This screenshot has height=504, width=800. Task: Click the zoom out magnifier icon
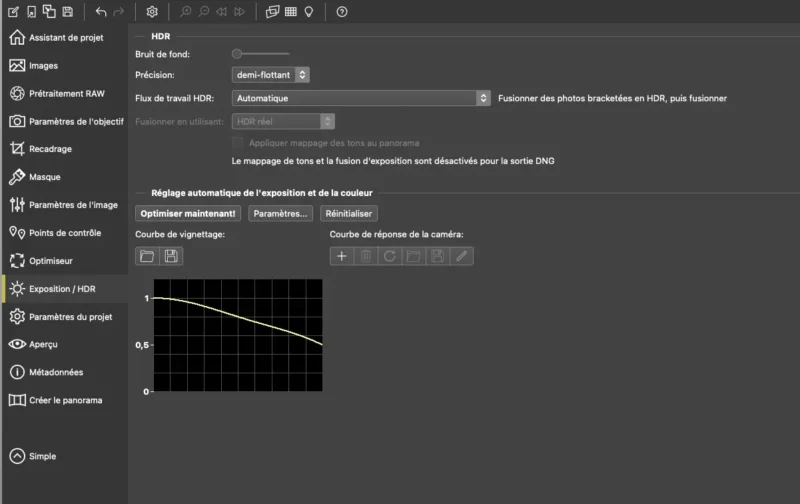204,11
